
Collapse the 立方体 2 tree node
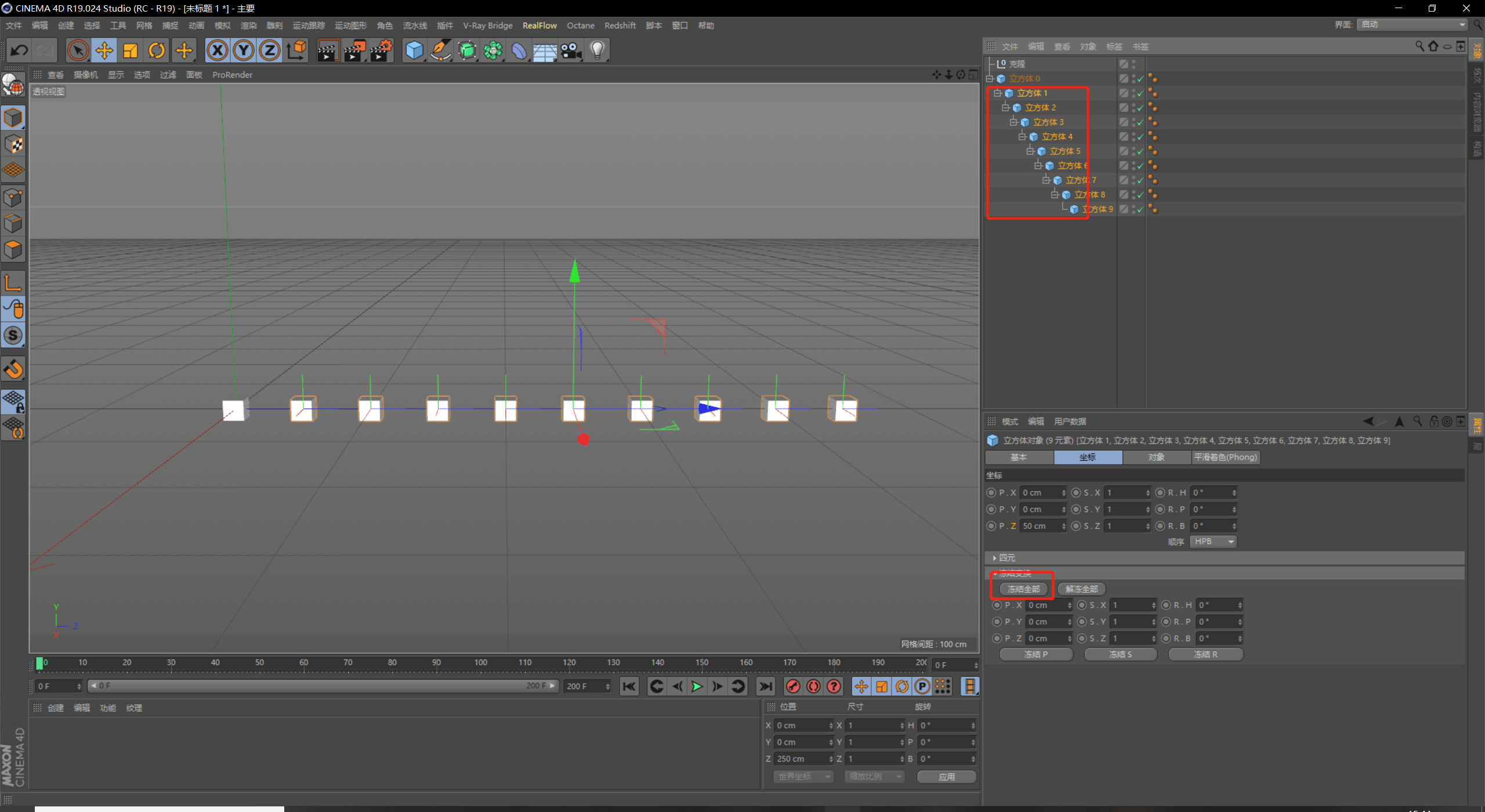point(1006,108)
